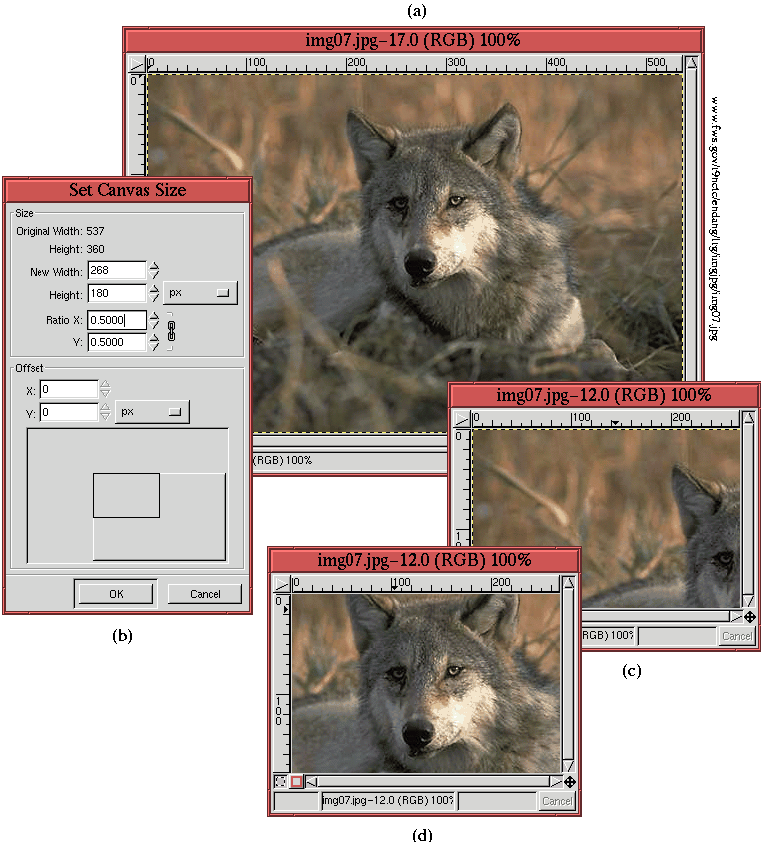Click the Offset X input field
Image resolution: width=761 pixels, height=842 pixels.
pos(68,389)
